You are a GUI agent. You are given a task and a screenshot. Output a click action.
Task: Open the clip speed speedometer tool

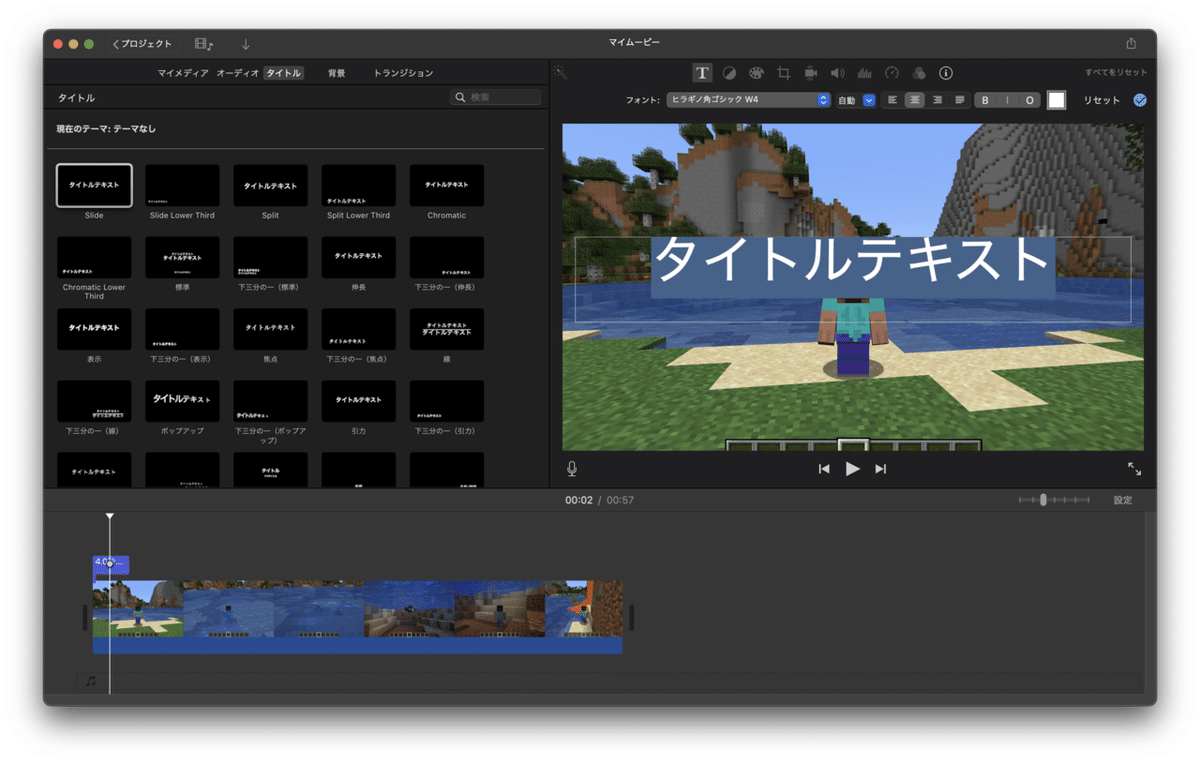point(892,72)
